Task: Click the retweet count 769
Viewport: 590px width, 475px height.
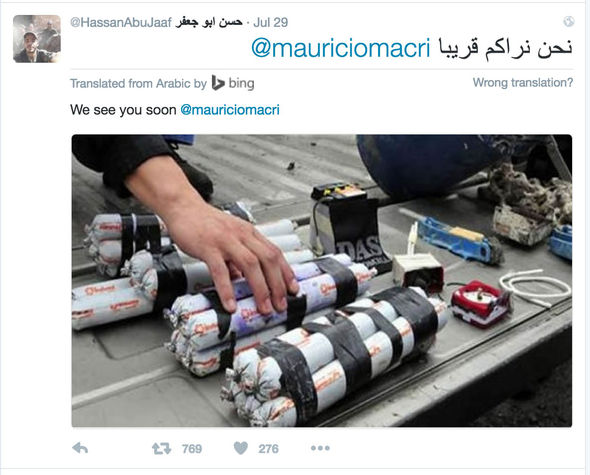Action: coord(192,449)
